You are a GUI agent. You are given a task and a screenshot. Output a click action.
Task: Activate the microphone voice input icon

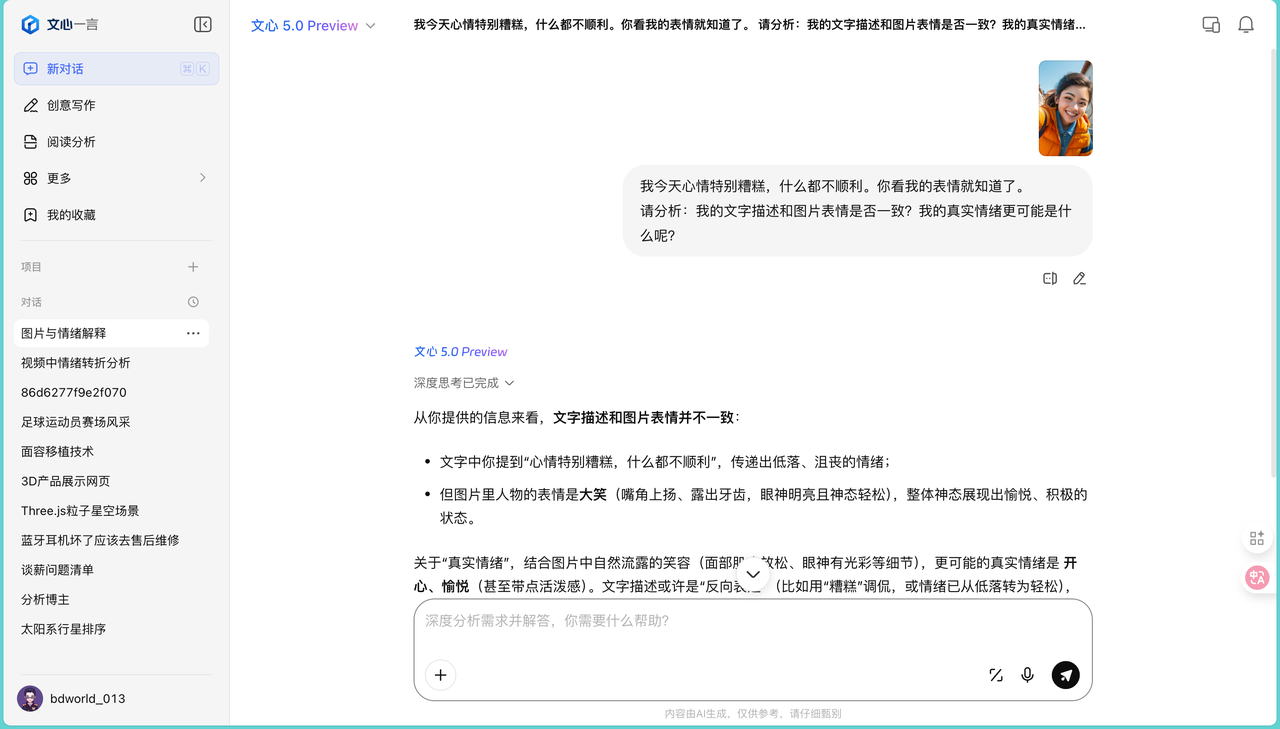pyautogui.click(x=1027, y=675)
